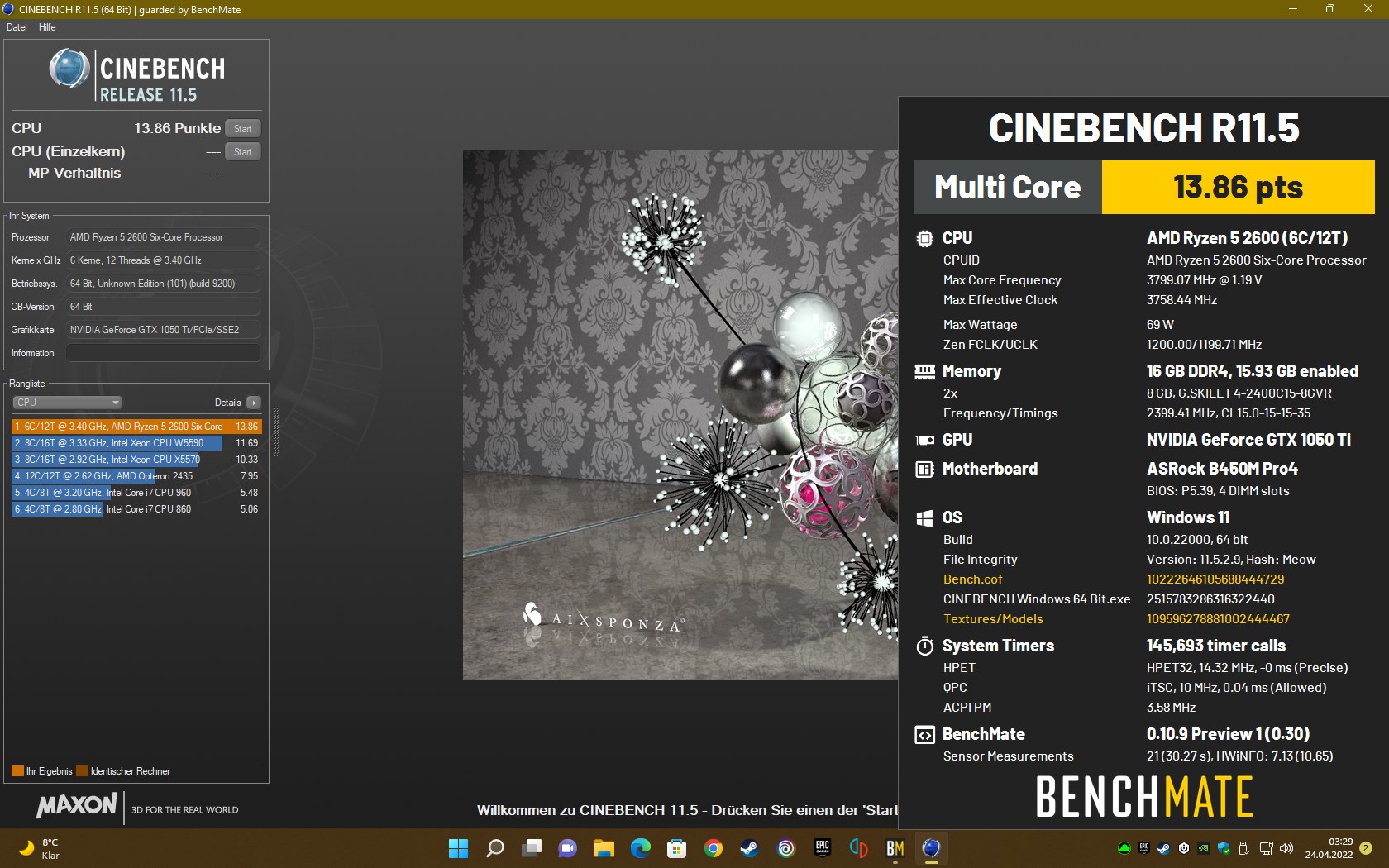
Task: Open the CPU ranking dropdown
Action: [67, 403]
